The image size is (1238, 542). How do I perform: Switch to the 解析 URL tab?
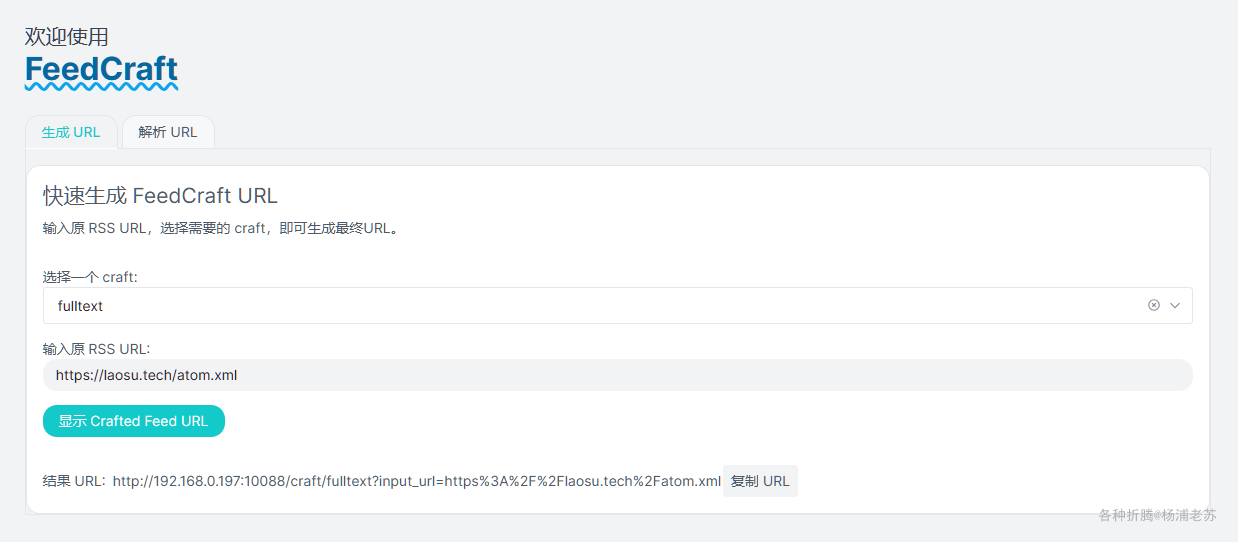click(x=168, y=132)
